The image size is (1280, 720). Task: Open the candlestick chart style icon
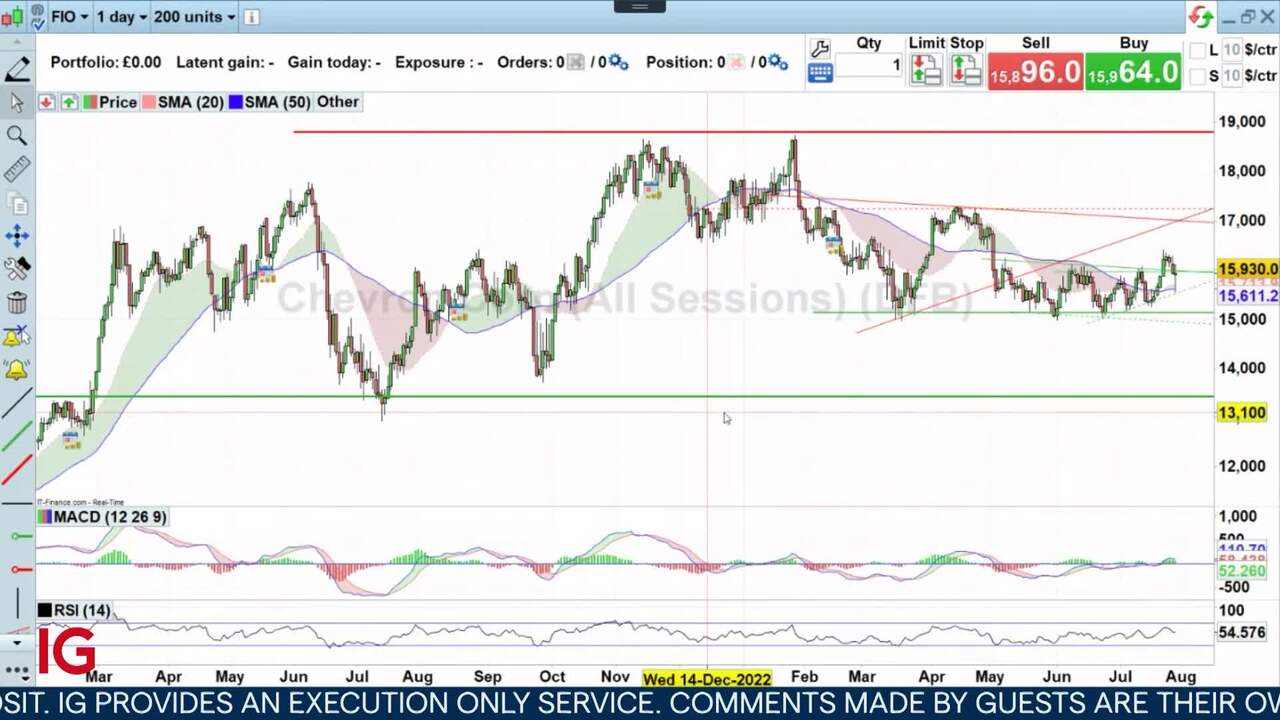[x=15, y=17]
